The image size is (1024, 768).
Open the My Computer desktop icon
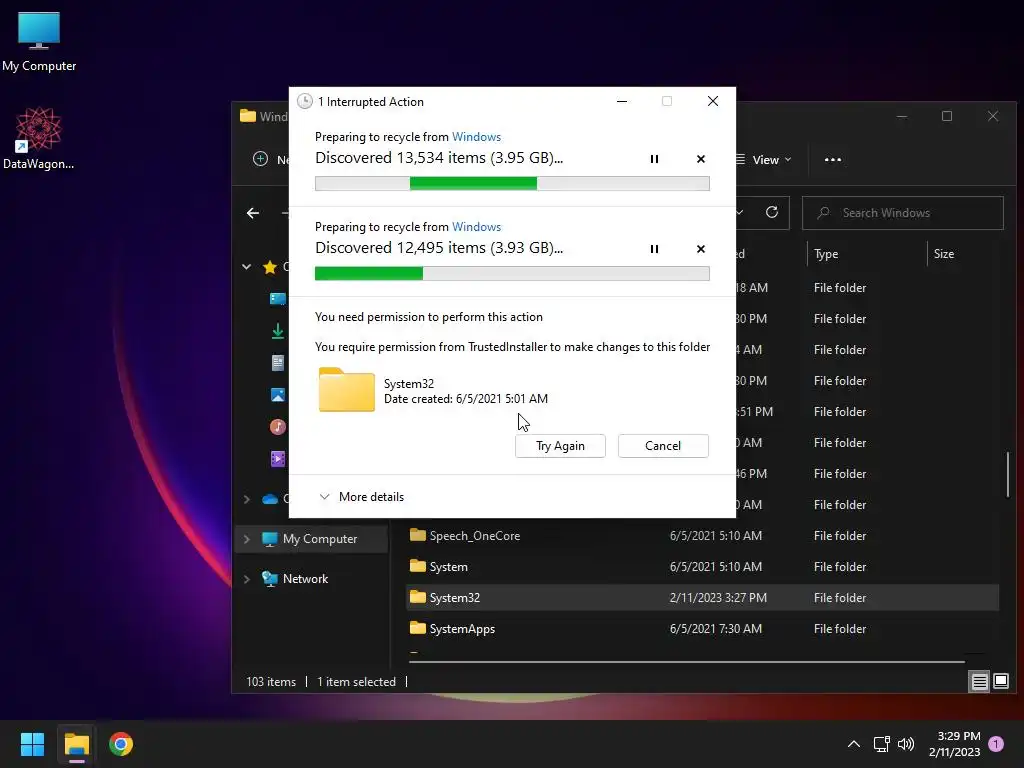coord(39,41)
